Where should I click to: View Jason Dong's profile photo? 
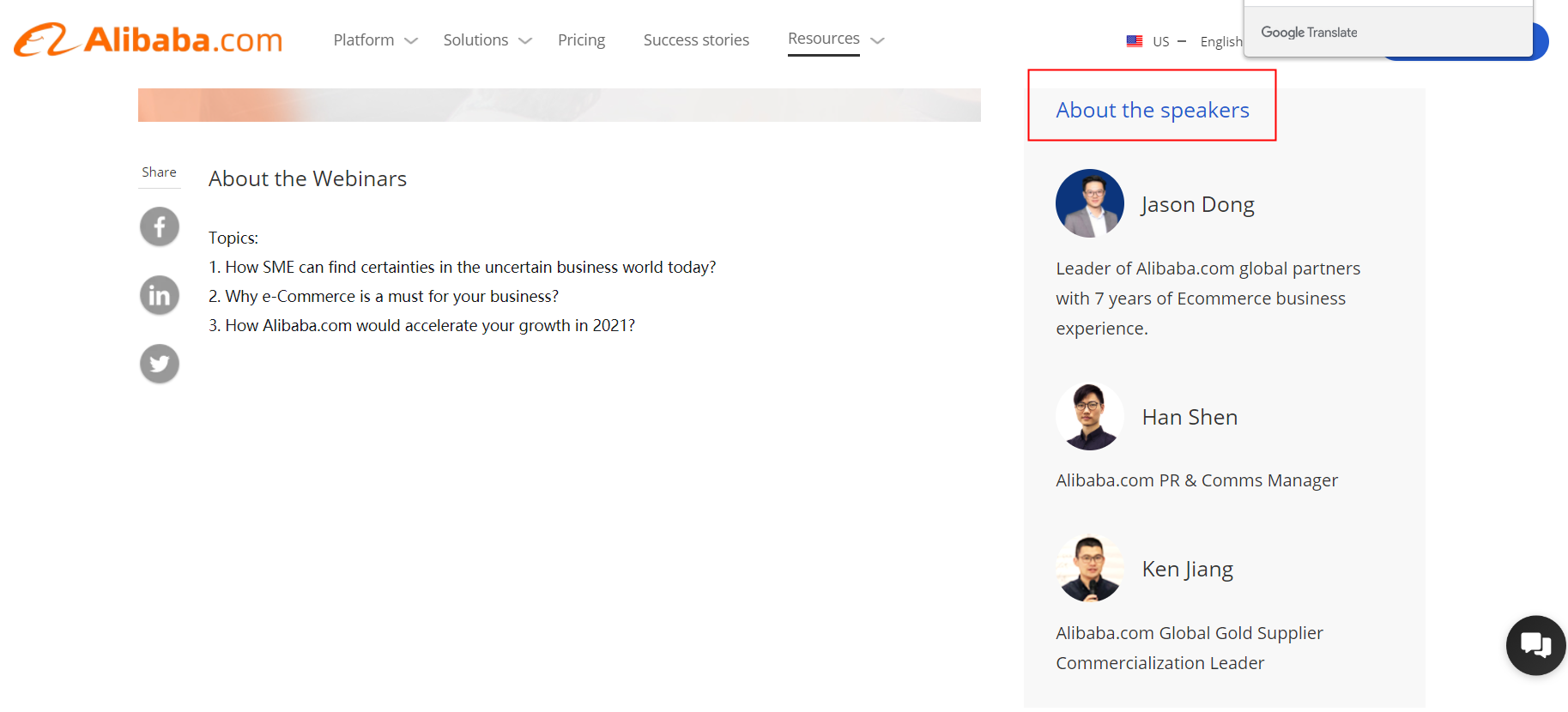coord(1090,203)
